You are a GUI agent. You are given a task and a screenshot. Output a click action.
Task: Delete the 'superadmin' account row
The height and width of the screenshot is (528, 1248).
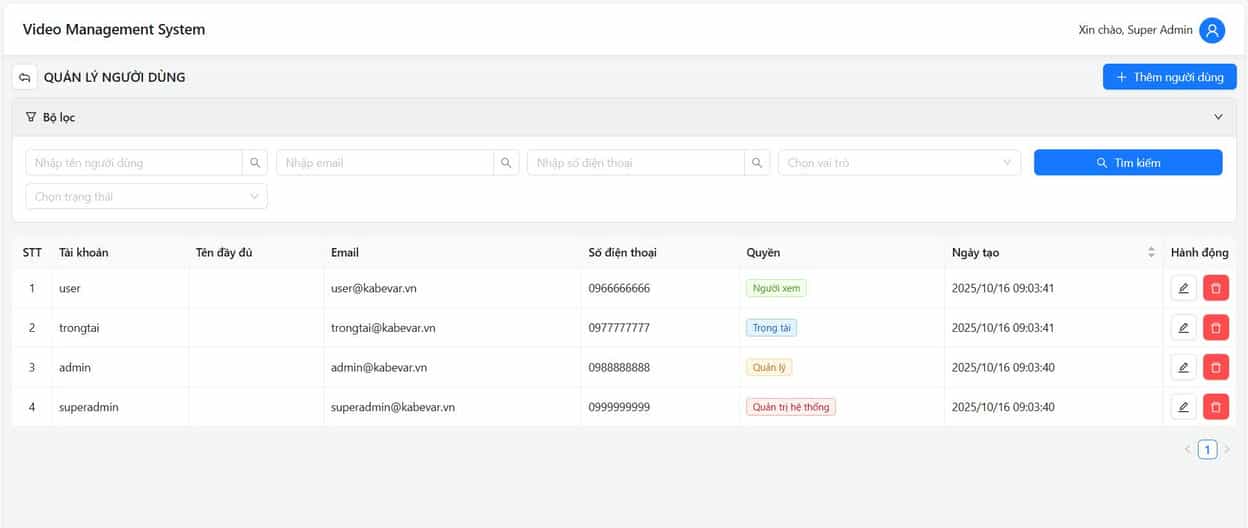point(1215,407)
